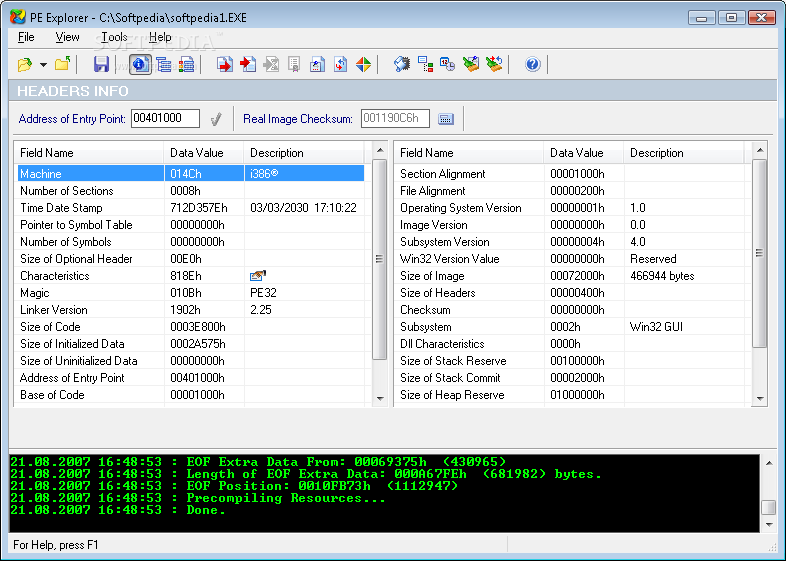The image size is (786, 561).
Task: Open the File menu
Action: pyautogui.click(x=26, y=37)
